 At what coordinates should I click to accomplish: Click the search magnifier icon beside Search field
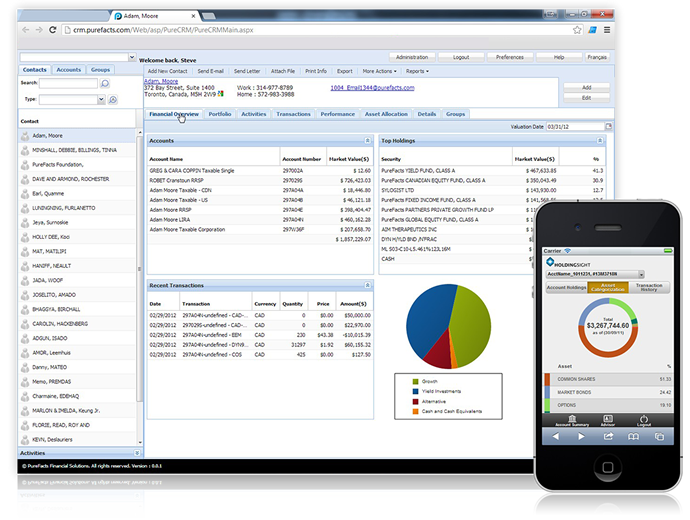click(x=105, y=83)
